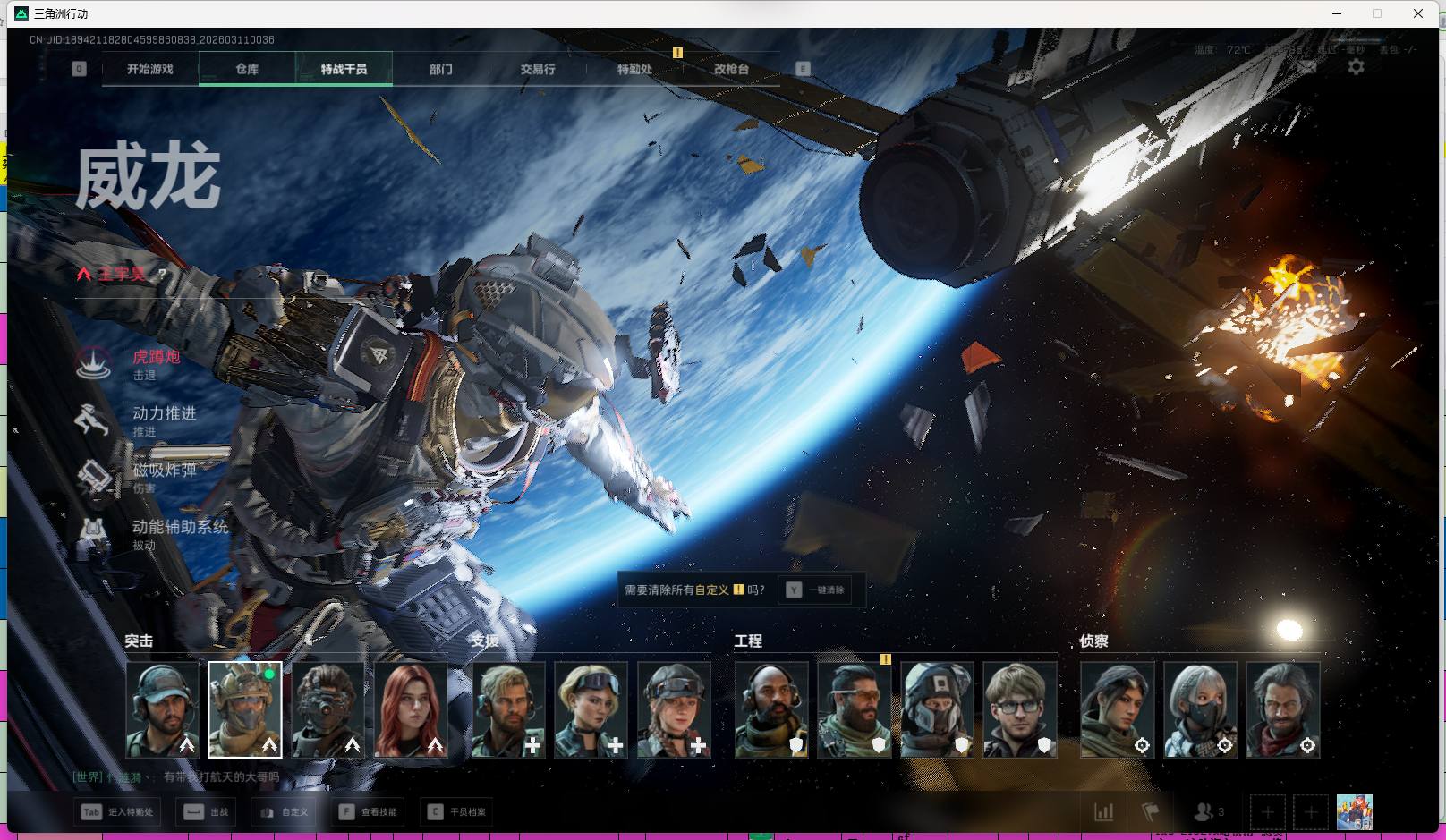Click the flags icon in bottom bar
The image size is (1446, 840).
click(1151, 812)
